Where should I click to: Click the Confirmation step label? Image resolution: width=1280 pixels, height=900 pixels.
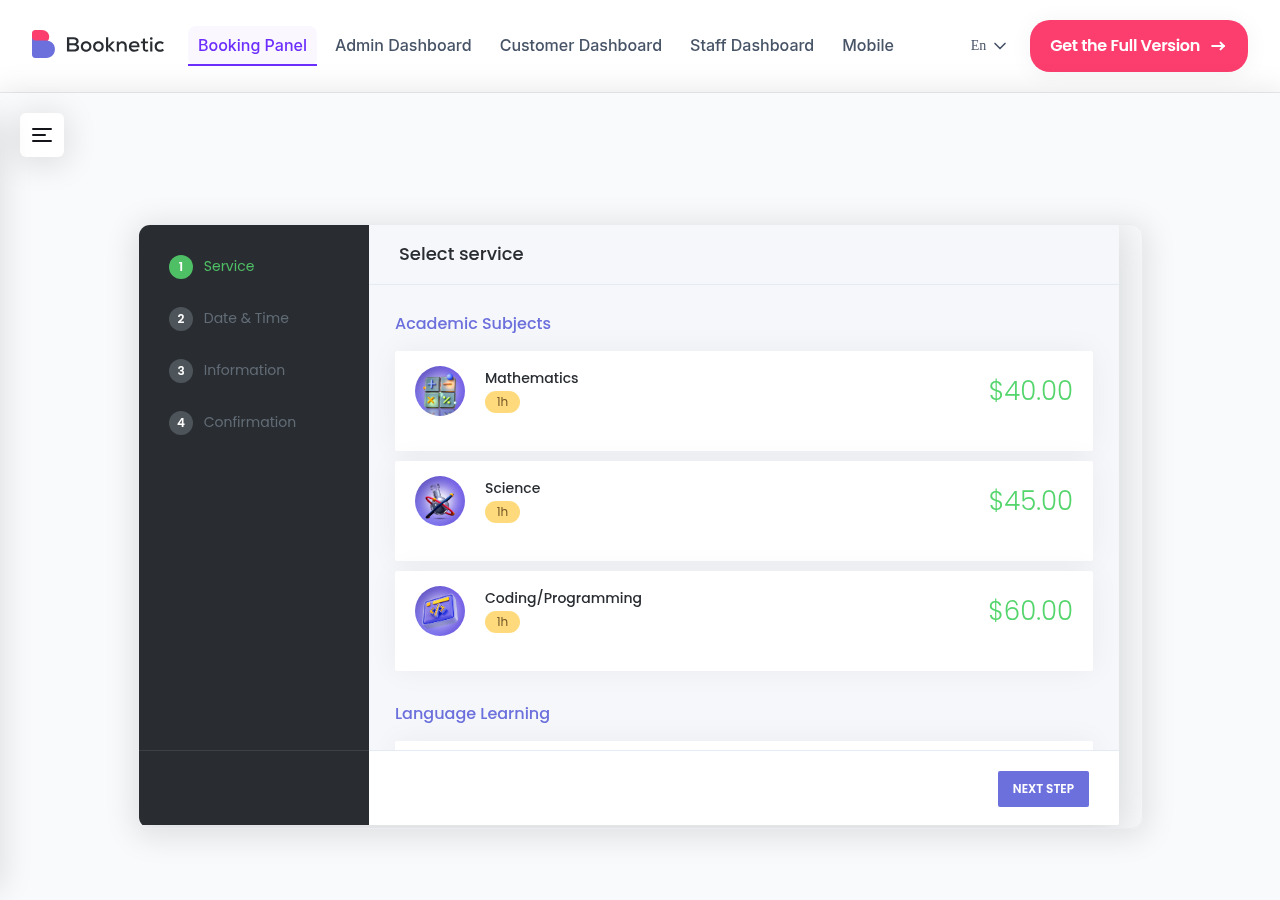[250, 423]
